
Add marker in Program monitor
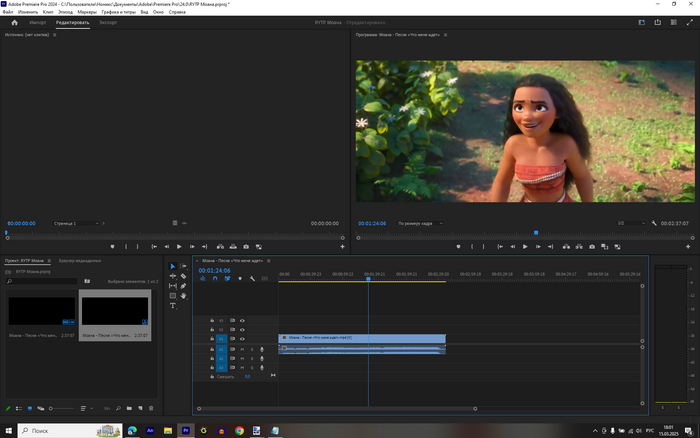click(x=458, y=246)
